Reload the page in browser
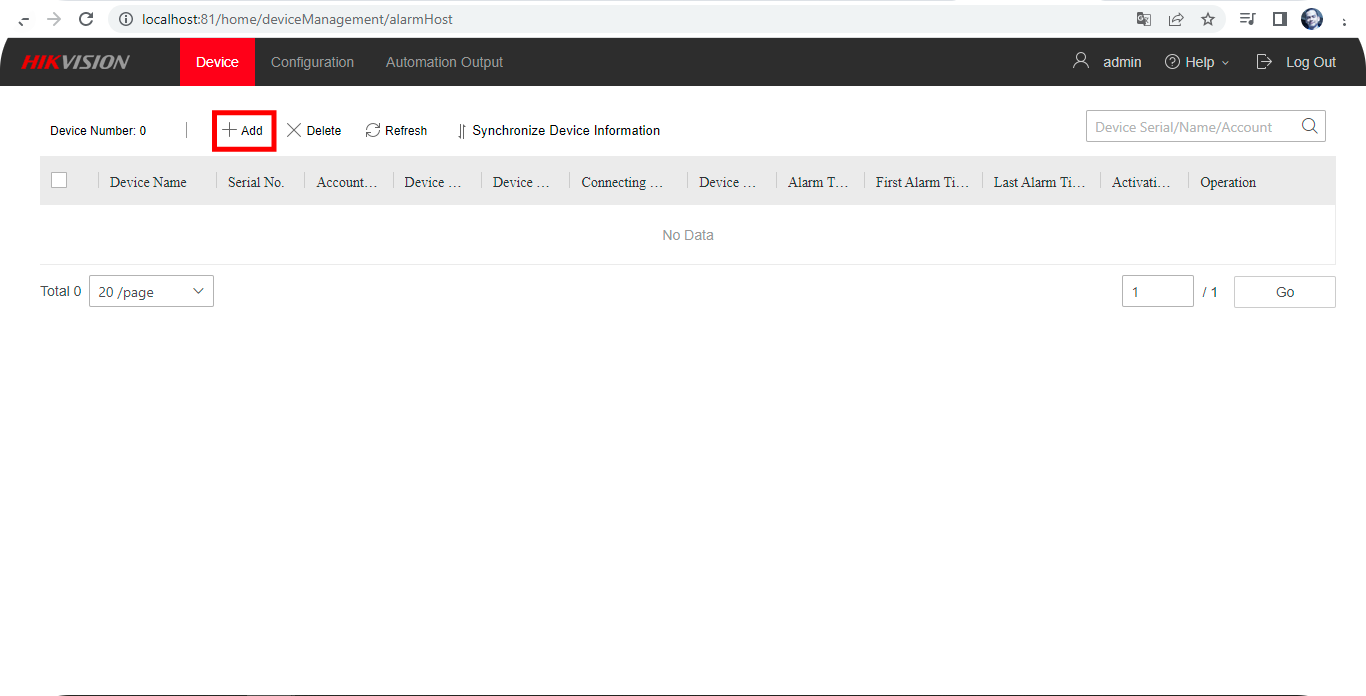Viewport: 1366px width, 696px height. (86, 19)
